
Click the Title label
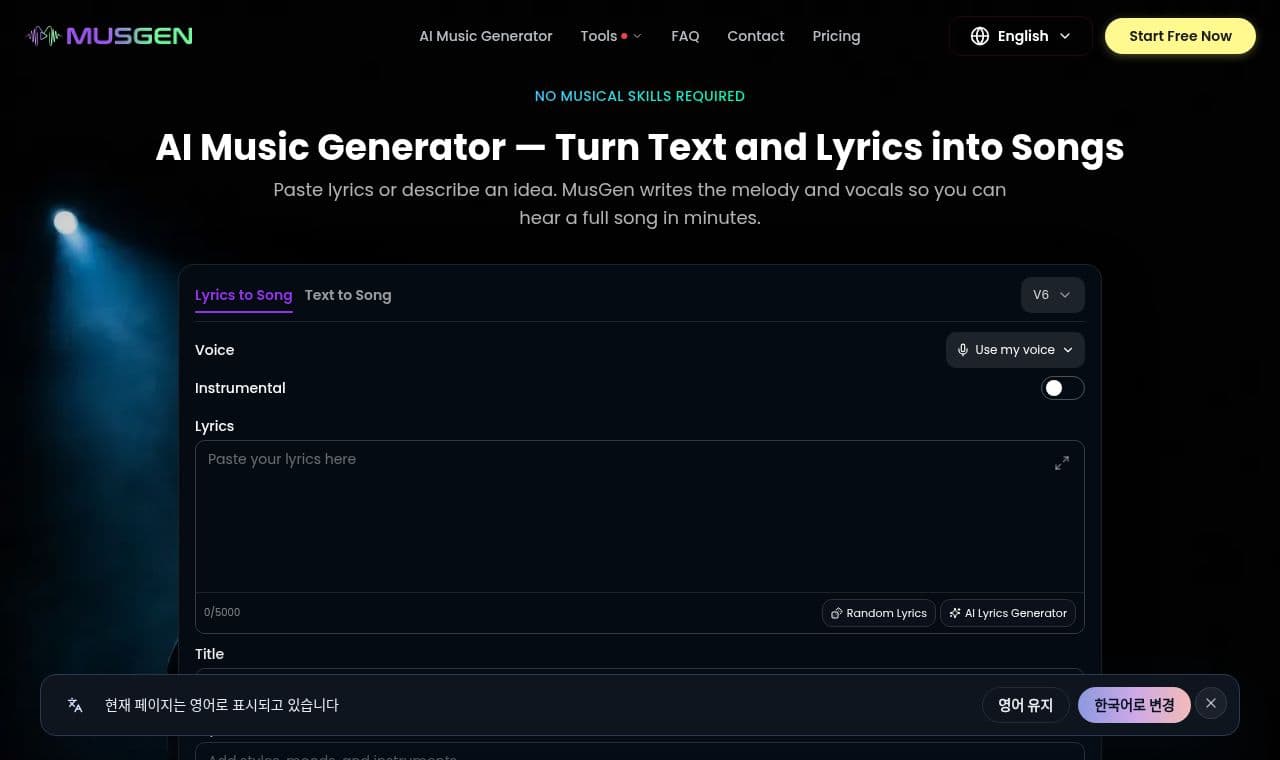[x=210, y=654]
